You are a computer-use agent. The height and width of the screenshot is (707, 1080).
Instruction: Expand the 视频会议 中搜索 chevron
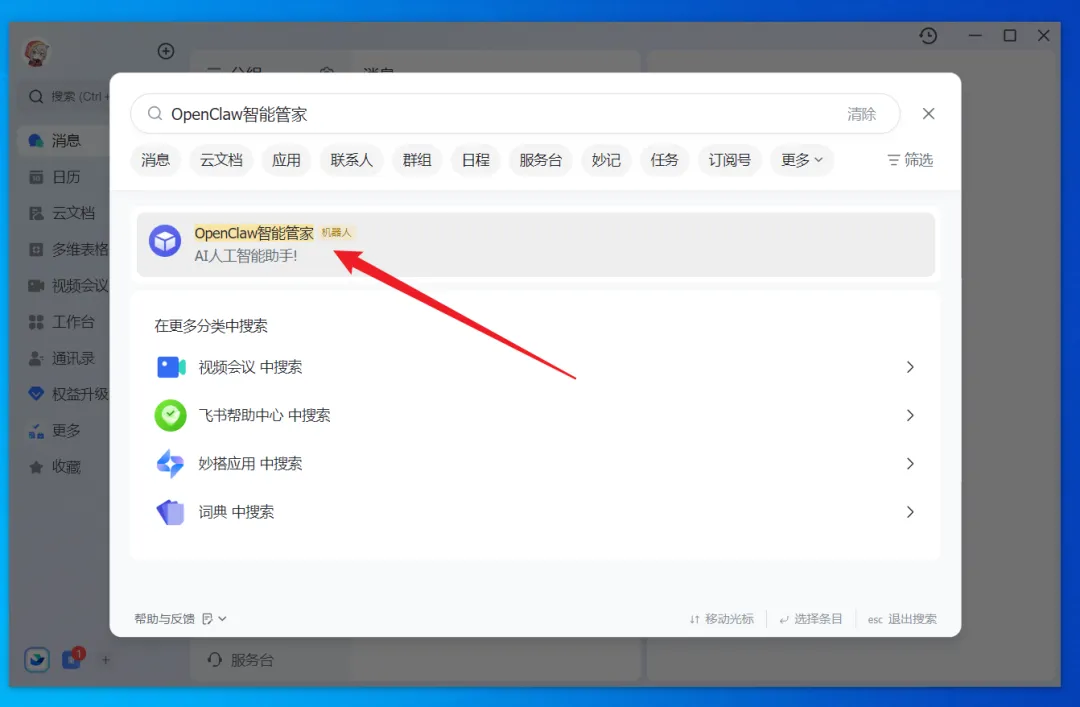[910, 367]
